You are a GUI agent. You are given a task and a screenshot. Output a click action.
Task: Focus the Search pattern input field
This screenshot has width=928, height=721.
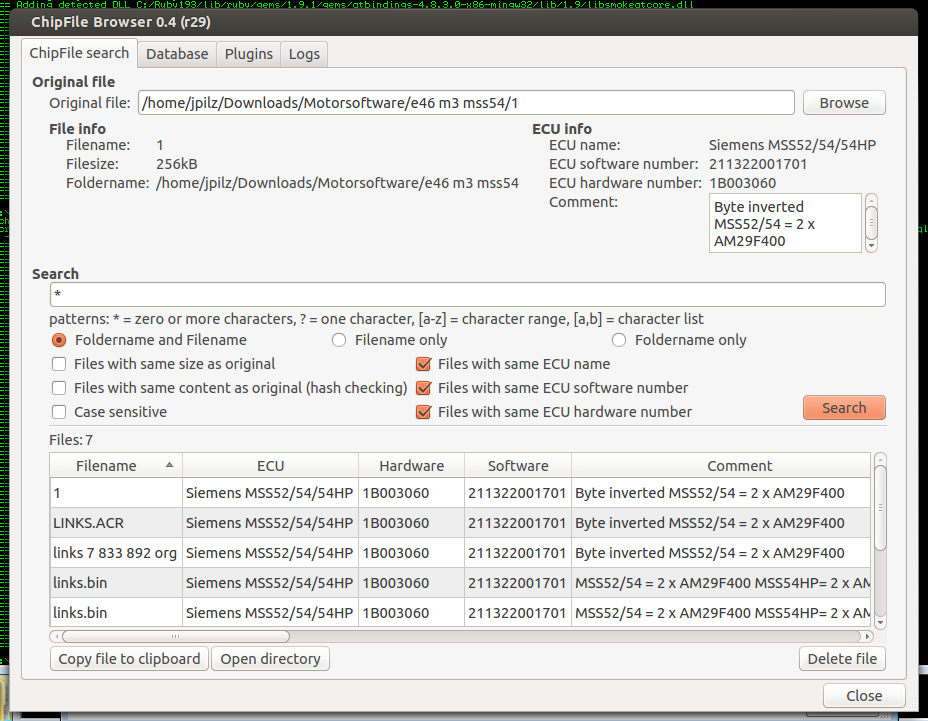468,294
